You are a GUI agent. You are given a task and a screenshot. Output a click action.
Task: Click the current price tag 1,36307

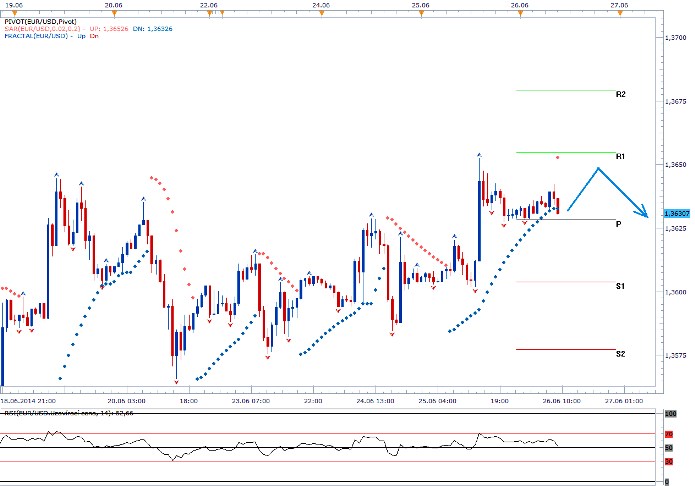tap(677, 214)
